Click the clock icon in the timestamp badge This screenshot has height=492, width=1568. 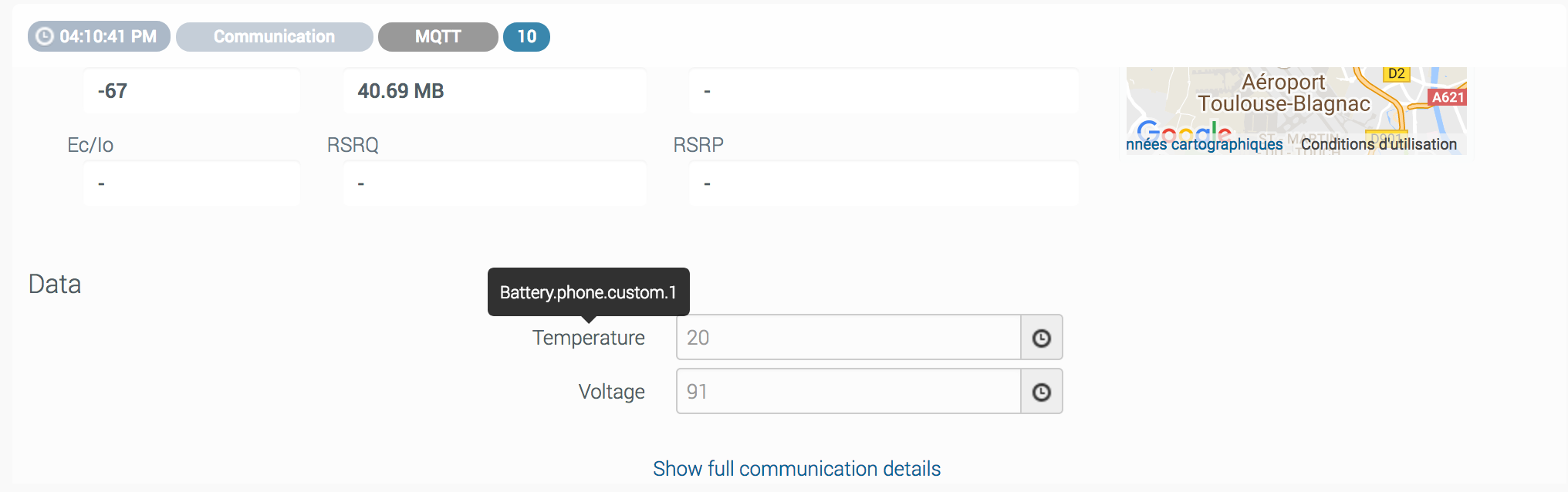click(x=46, y=36)
